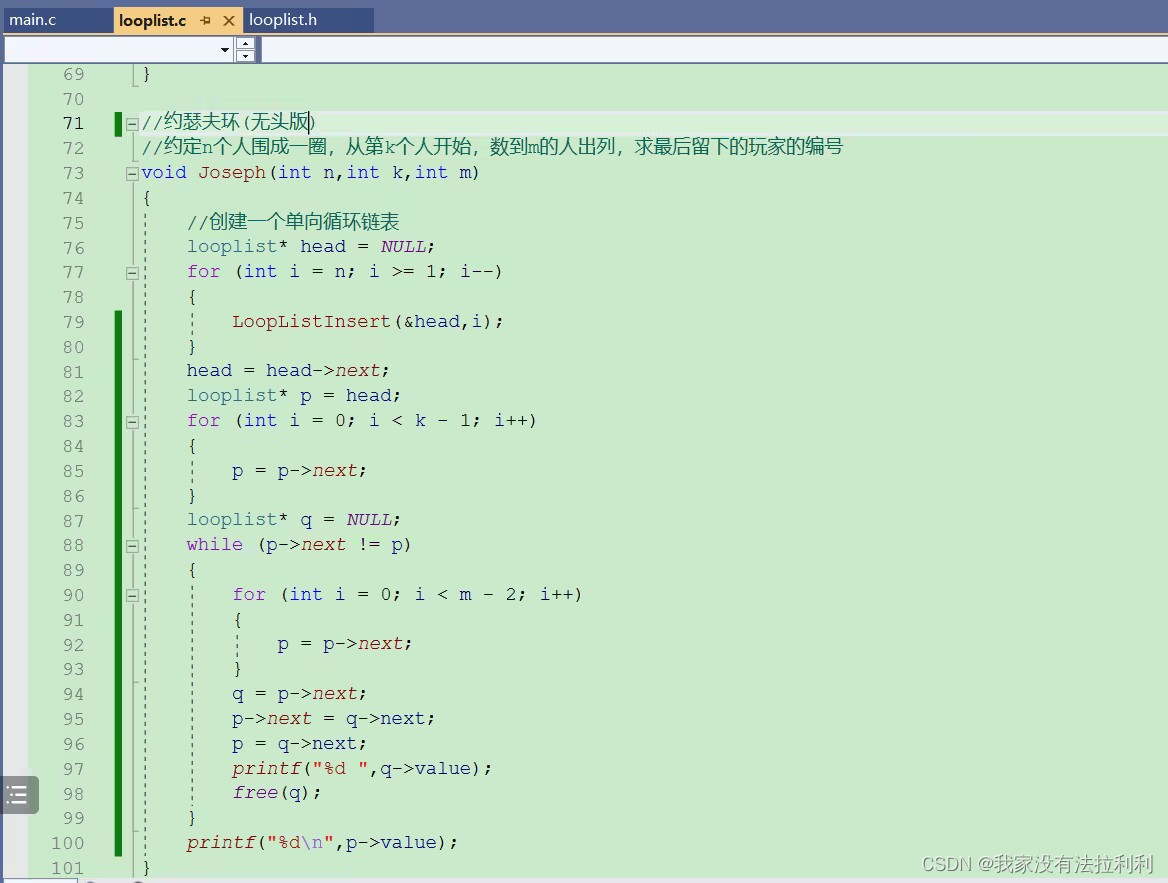Click free(q) on line 98
Screen dimensions: 1168x883
click(277, 793)
